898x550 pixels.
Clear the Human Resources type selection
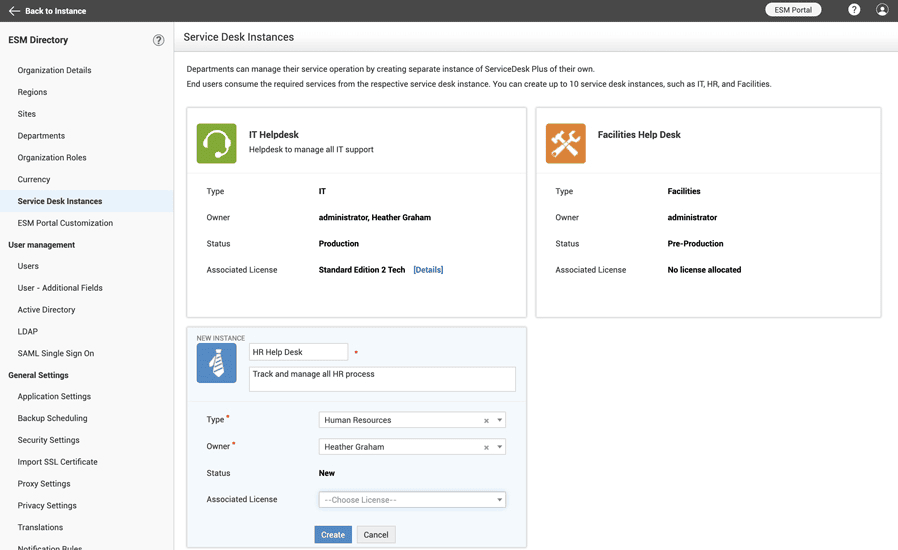point(486,421)
